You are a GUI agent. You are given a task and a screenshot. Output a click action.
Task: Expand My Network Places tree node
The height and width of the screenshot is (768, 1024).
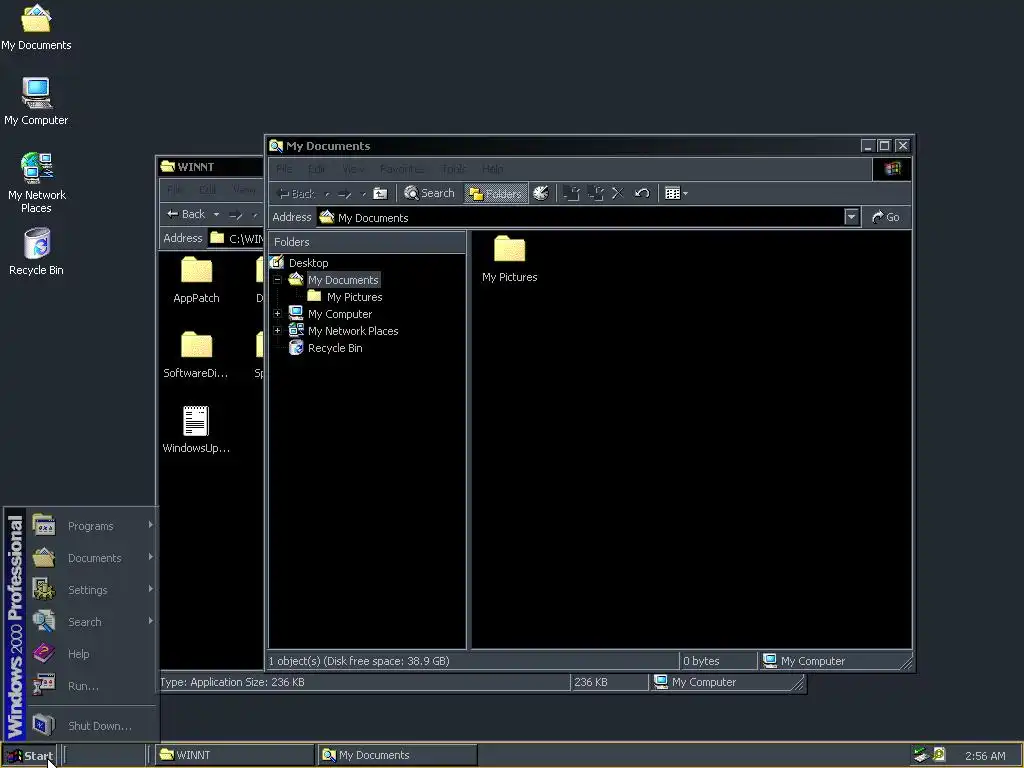click(x=278, y=330)
